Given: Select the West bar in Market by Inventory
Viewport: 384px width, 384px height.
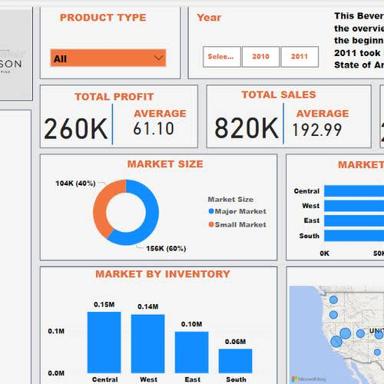Looking at the screenshot, I should coord(148,344).
